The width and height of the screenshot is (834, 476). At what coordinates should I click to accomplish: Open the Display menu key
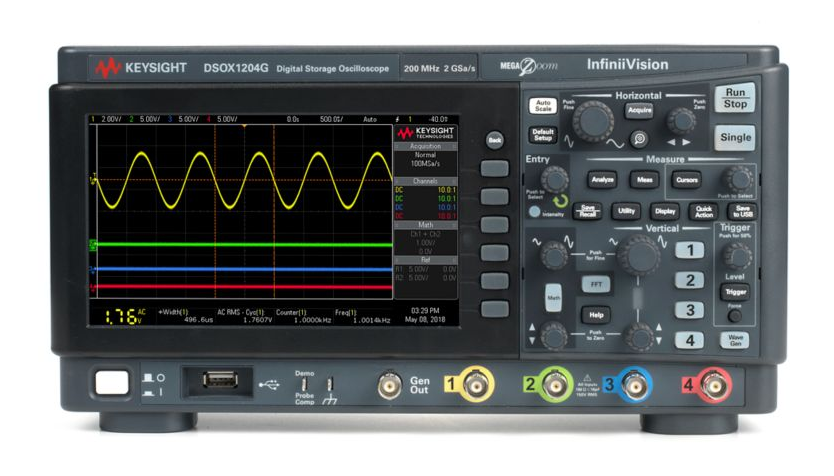665,211
